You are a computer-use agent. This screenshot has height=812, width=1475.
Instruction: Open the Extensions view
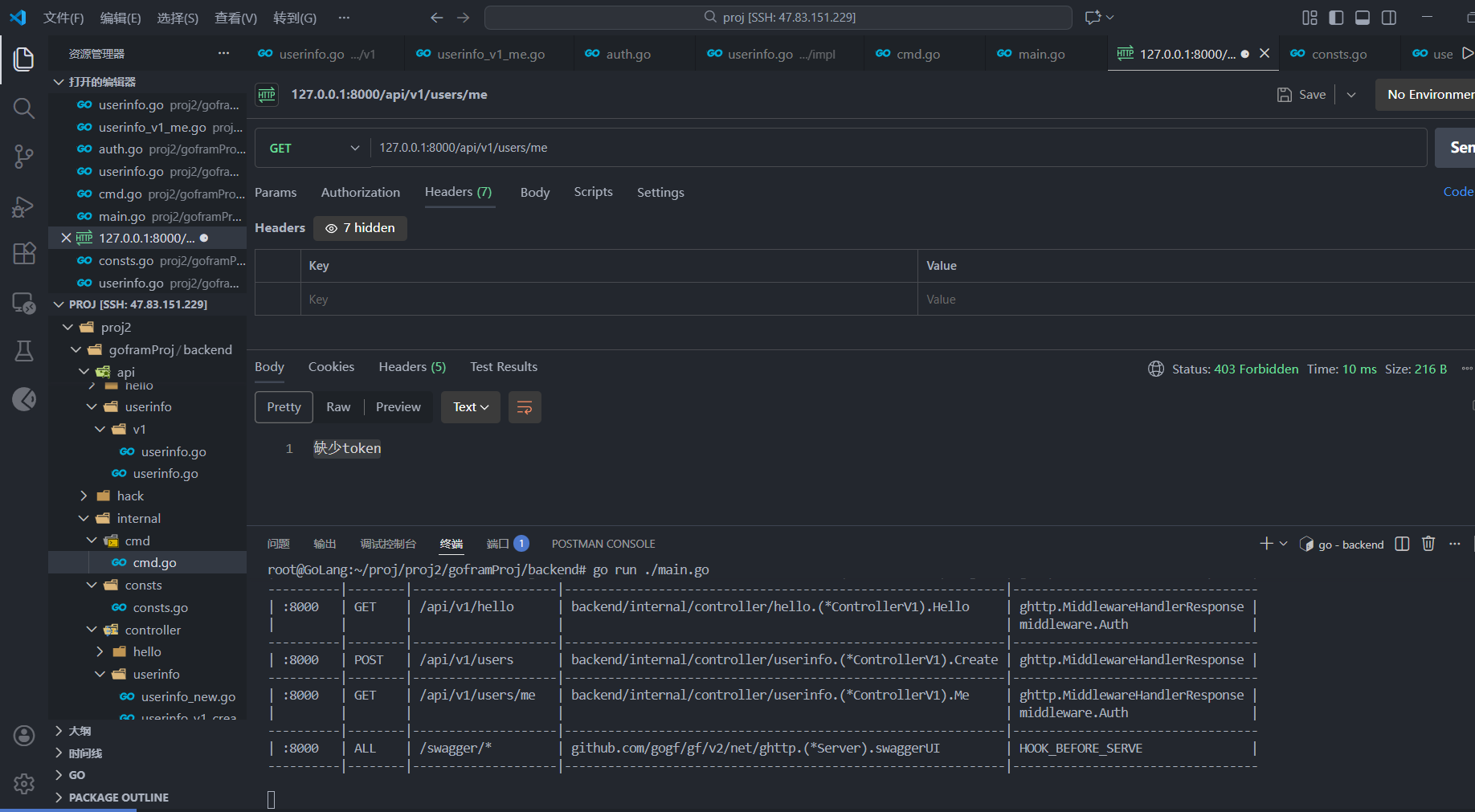point(24,254)
